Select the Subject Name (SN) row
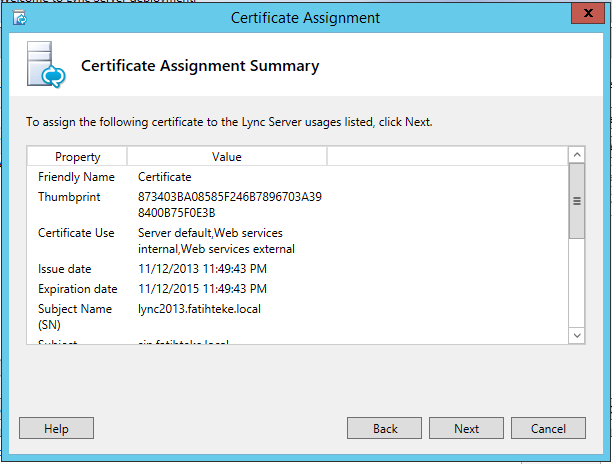Image resolution: width=612 pixels, height=464 pixels. (297, 316)
